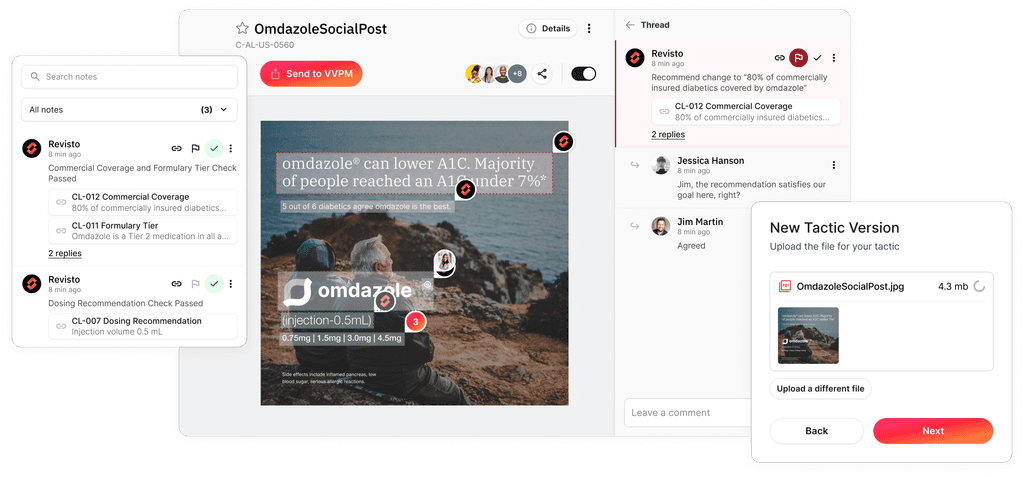Open CL-012 Commercial Coverage card in notes
This screenshot has height=477, width=1024.
[143, 202]
